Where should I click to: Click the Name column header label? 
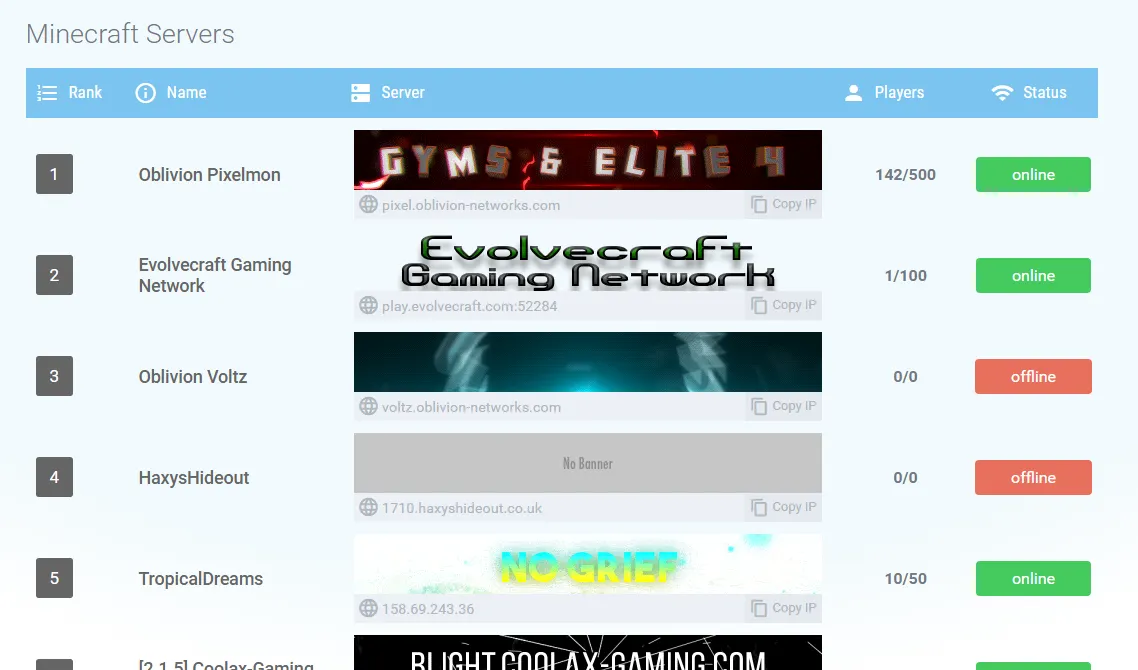[x=187, y=93]
